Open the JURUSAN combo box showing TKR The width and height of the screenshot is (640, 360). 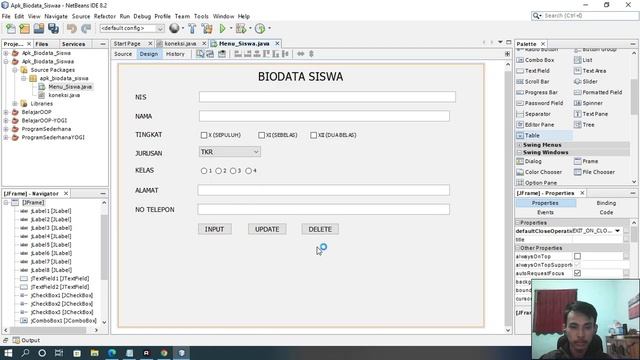coord(230,152)
